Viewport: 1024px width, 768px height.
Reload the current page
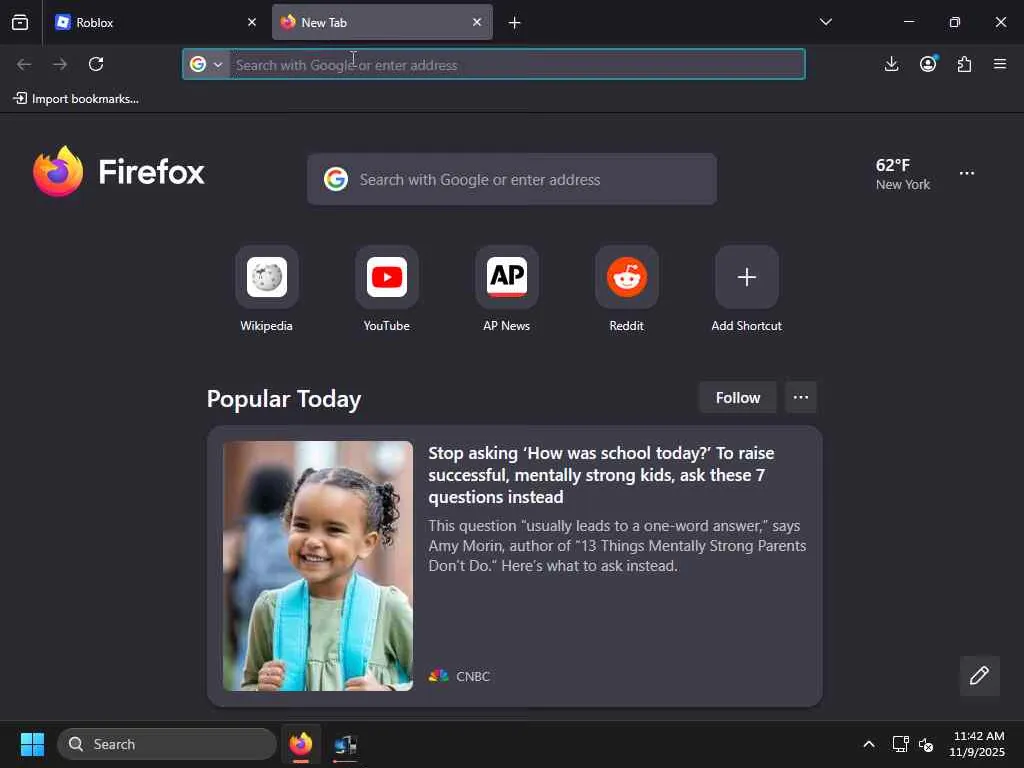pos(96,64)
